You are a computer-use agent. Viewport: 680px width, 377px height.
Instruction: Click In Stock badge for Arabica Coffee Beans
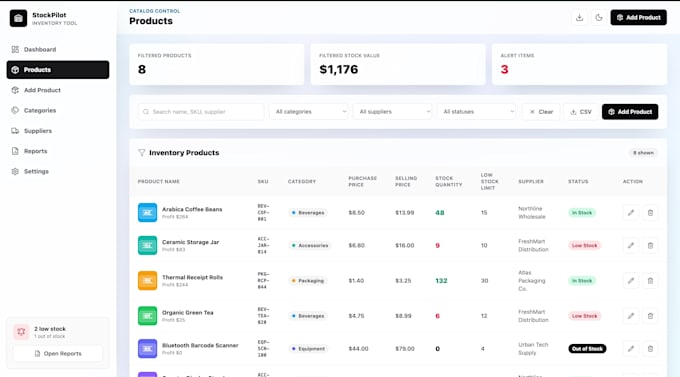(582, 213)
